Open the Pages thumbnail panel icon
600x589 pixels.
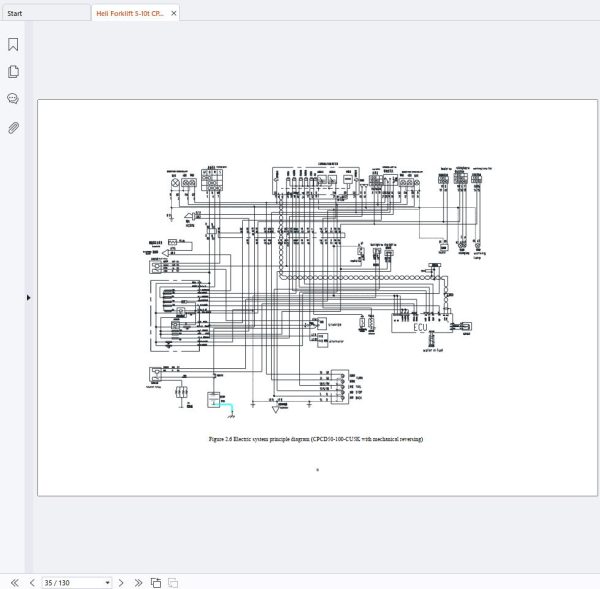pos(13,72)
